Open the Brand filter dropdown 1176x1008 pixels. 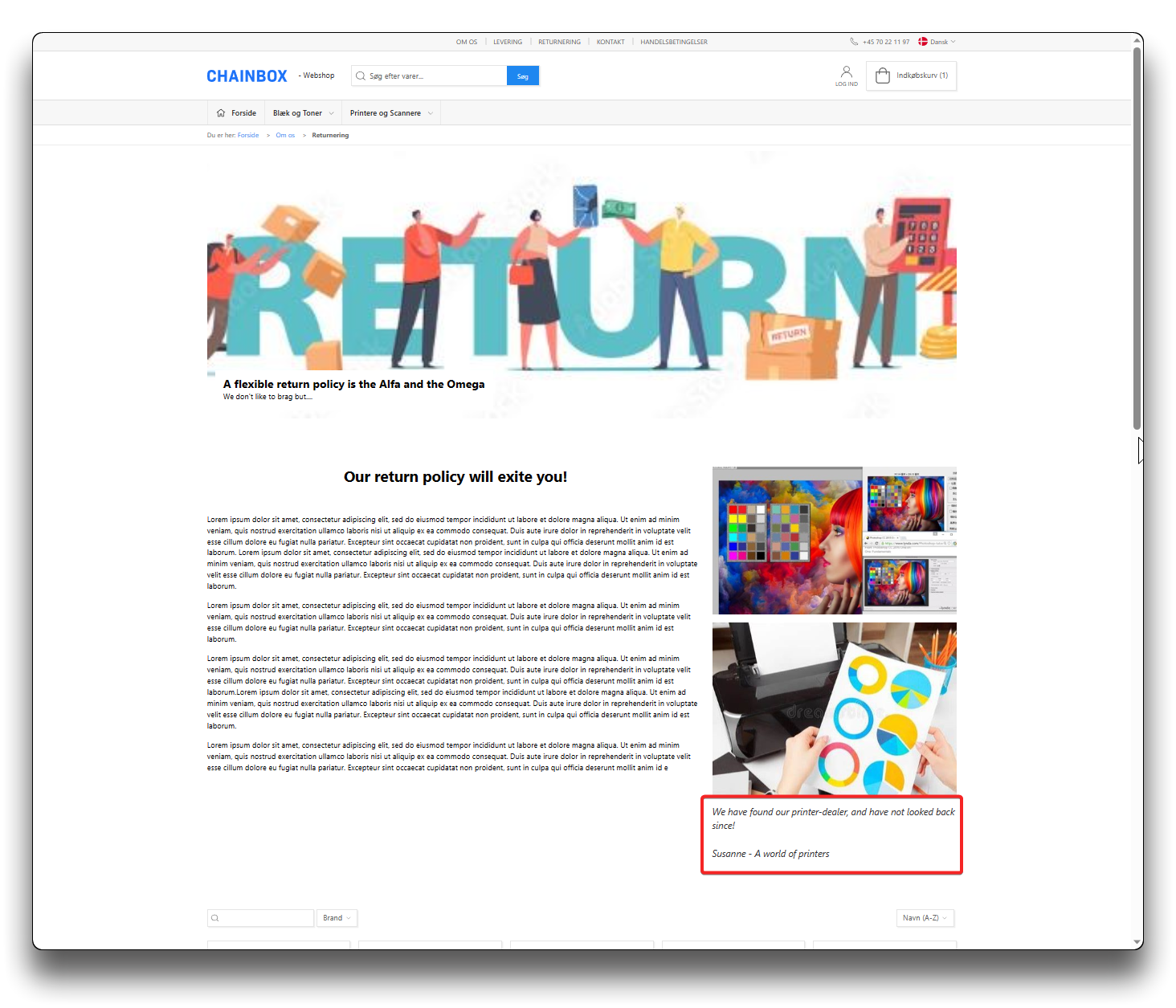[x=337, y=918]
